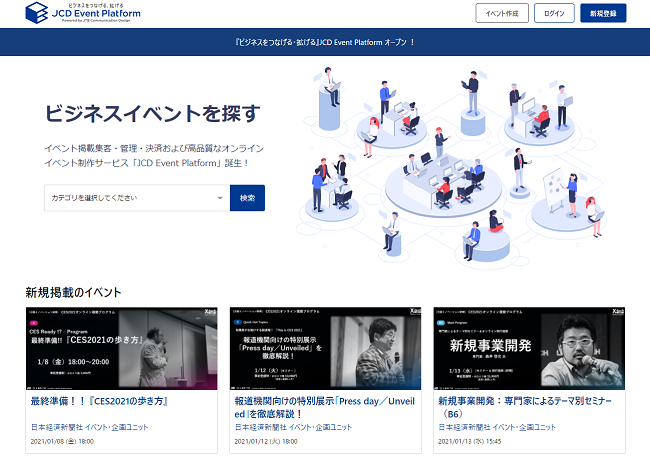Screen dimensions: 650x457
Task: Click the date text 2021/01/08 (金) 18:00
Action: 62,441
